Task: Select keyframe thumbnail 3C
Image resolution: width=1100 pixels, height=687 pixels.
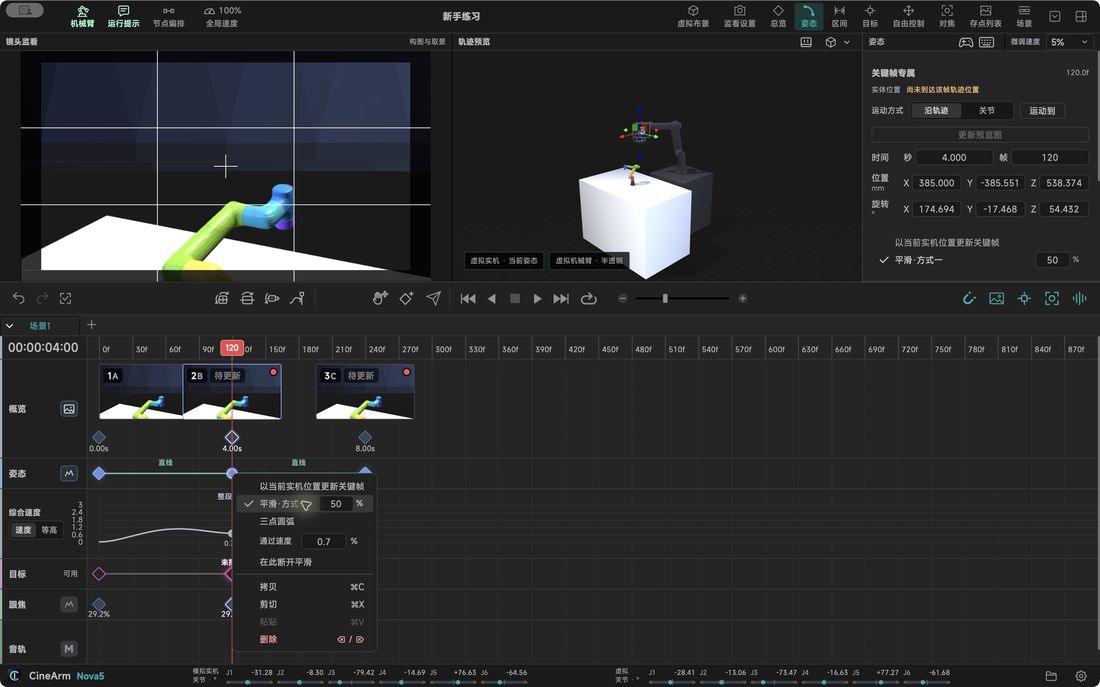Action: [365, 392]
